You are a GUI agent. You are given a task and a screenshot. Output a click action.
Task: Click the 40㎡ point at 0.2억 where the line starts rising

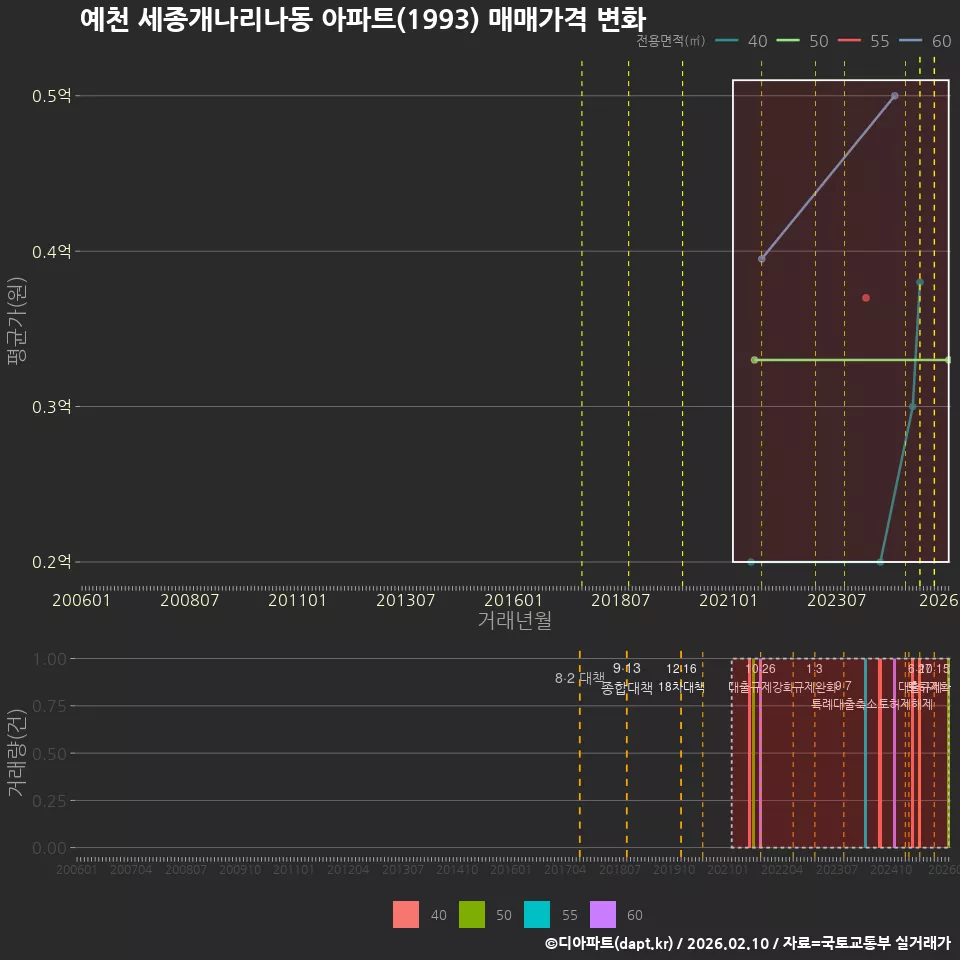(x=880, y=562)
